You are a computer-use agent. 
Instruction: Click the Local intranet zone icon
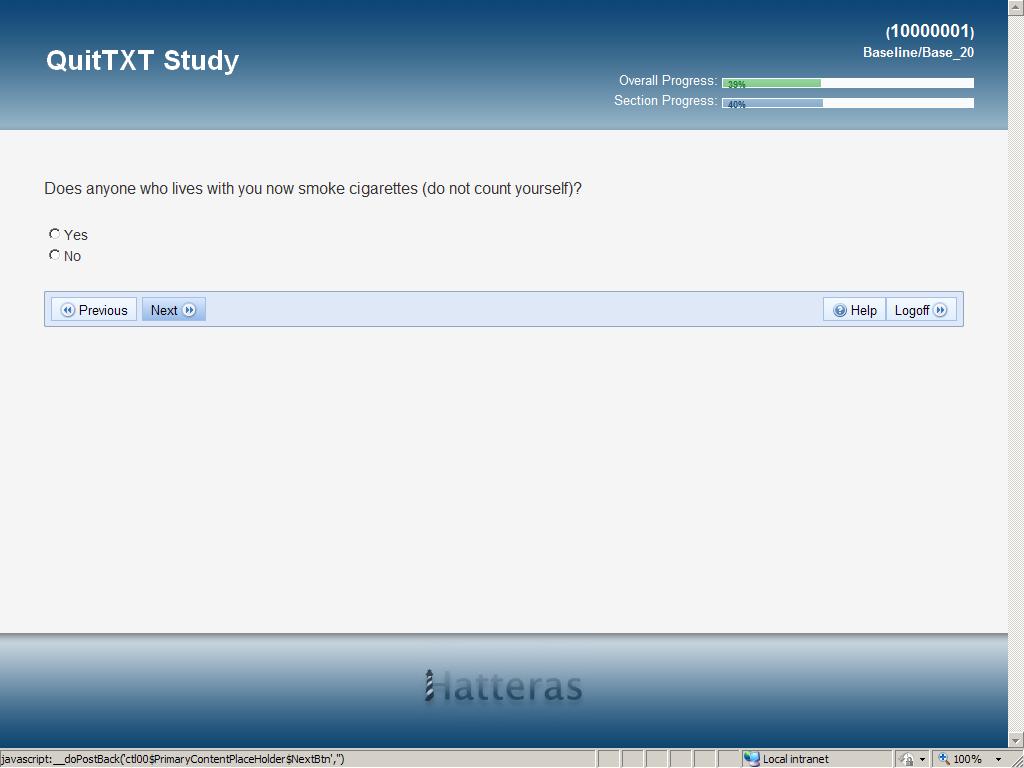click(752, 759)
